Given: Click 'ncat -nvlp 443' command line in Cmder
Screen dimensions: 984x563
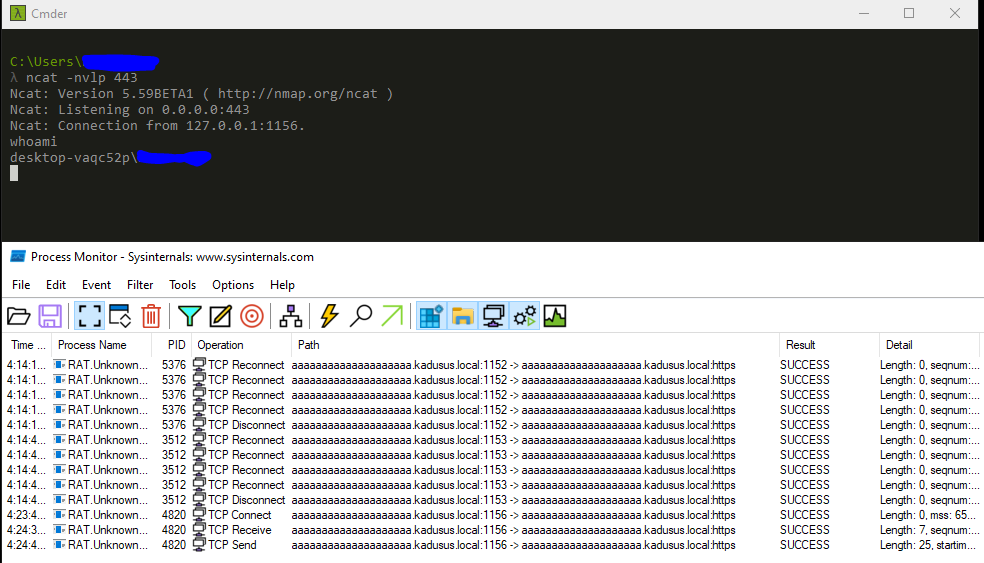Looking at the screenshot, I should point(82,78).
